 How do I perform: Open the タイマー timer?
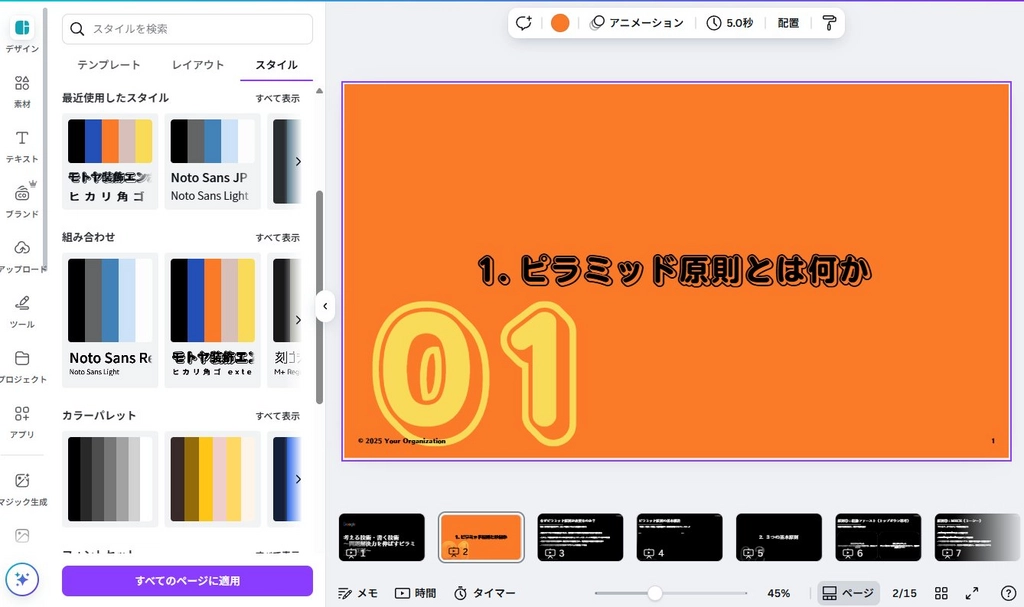coord(485,593)
